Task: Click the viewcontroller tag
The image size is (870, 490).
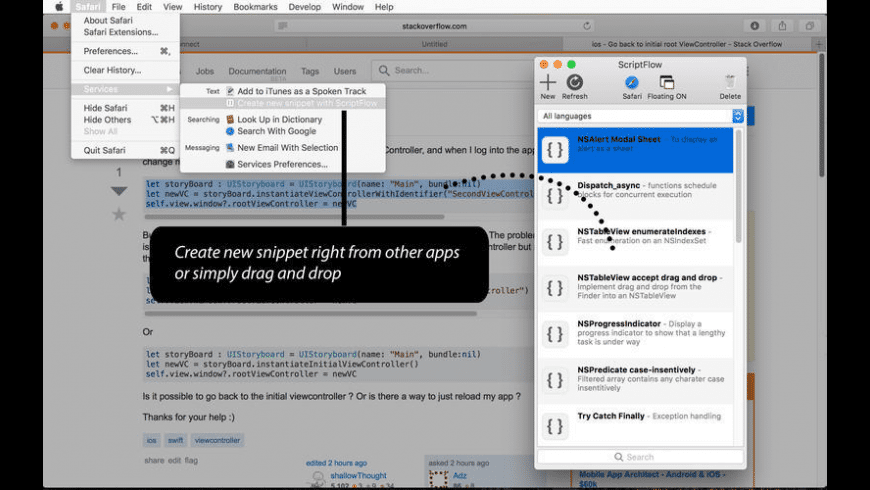Action: click(x=218, y=440)
